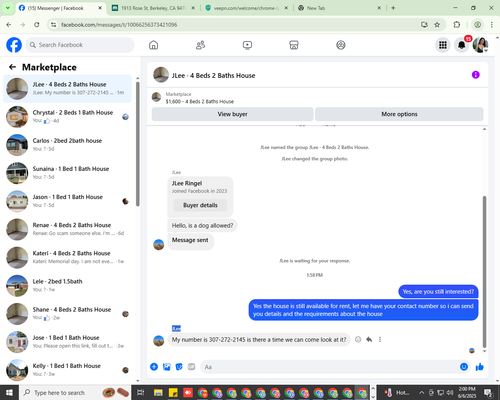Open the Sunaina 1 Bed 1 Bath conversation
The height and width of the screenshot is (400, 500).
click(67, 173)
